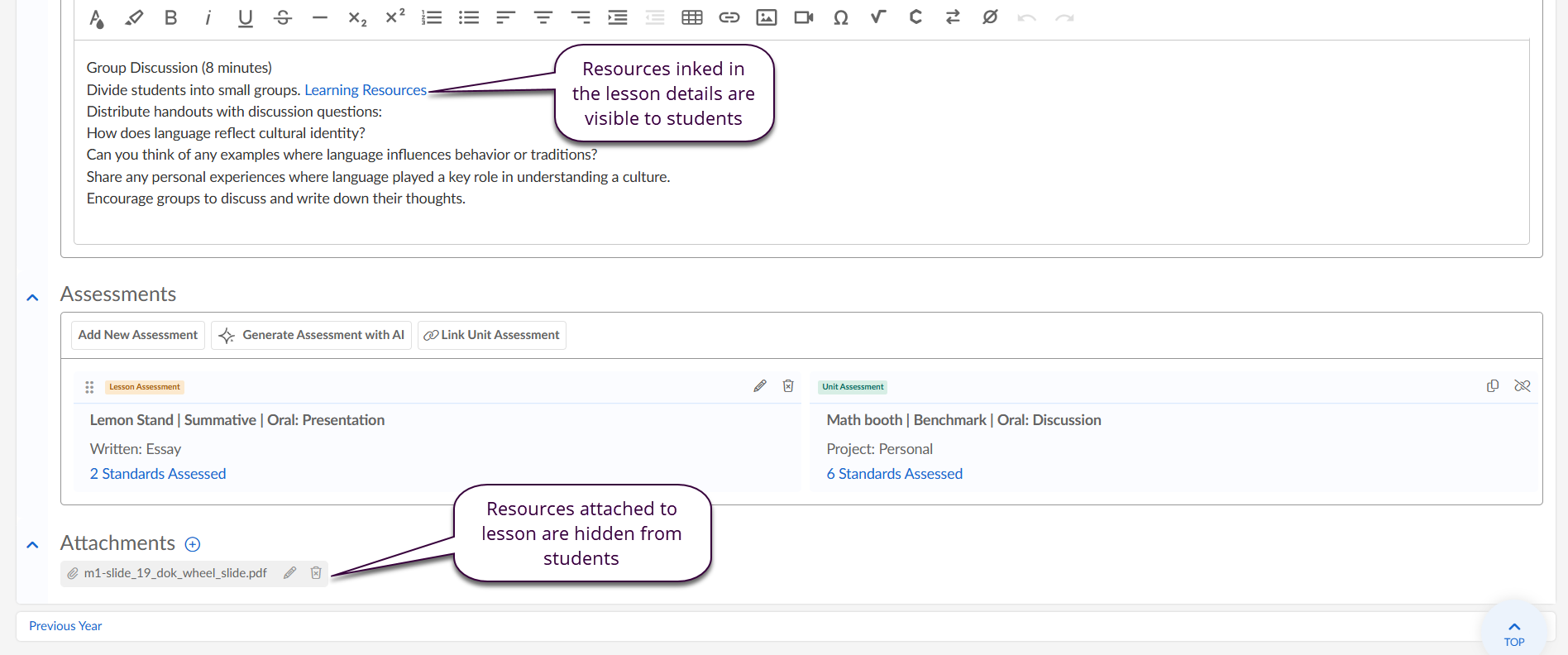Click inside the lesson details editor
1568x655 pixels.
(x=801, y=142)
